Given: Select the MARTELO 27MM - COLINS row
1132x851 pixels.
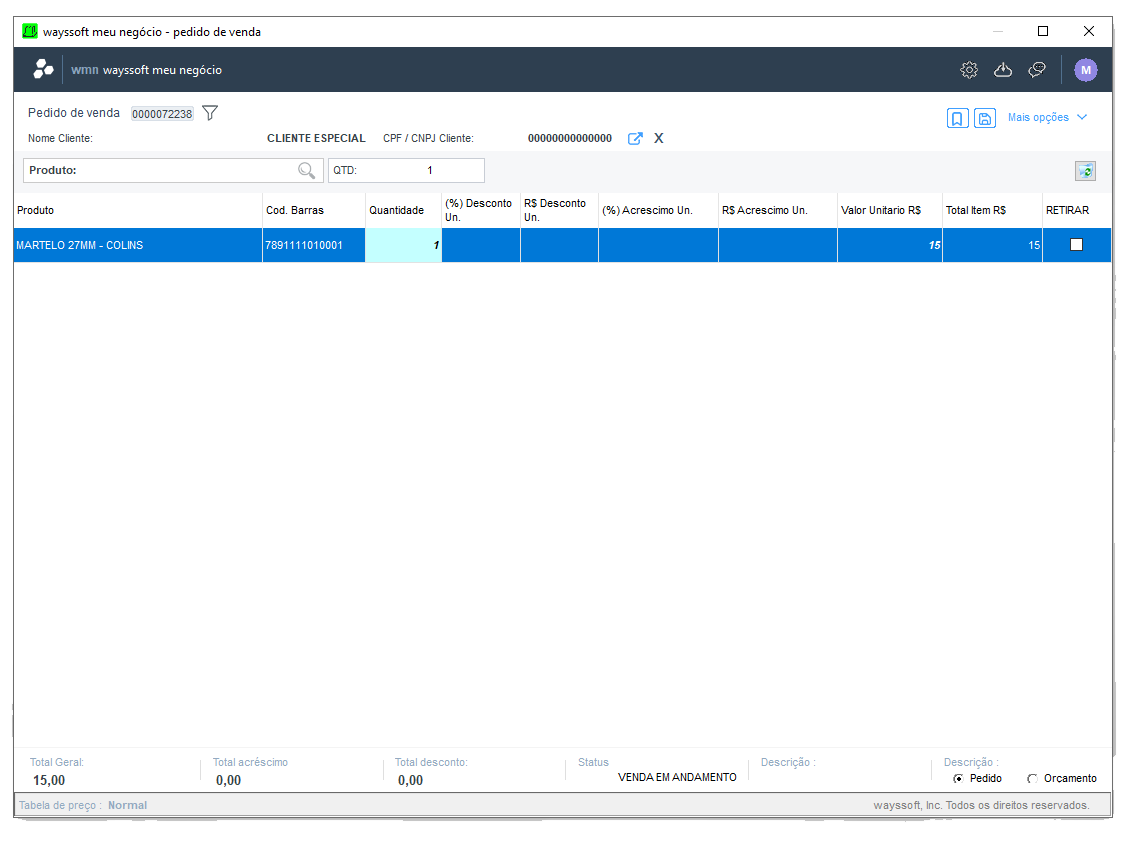Looking at the screenshot, I should point(562,245).
